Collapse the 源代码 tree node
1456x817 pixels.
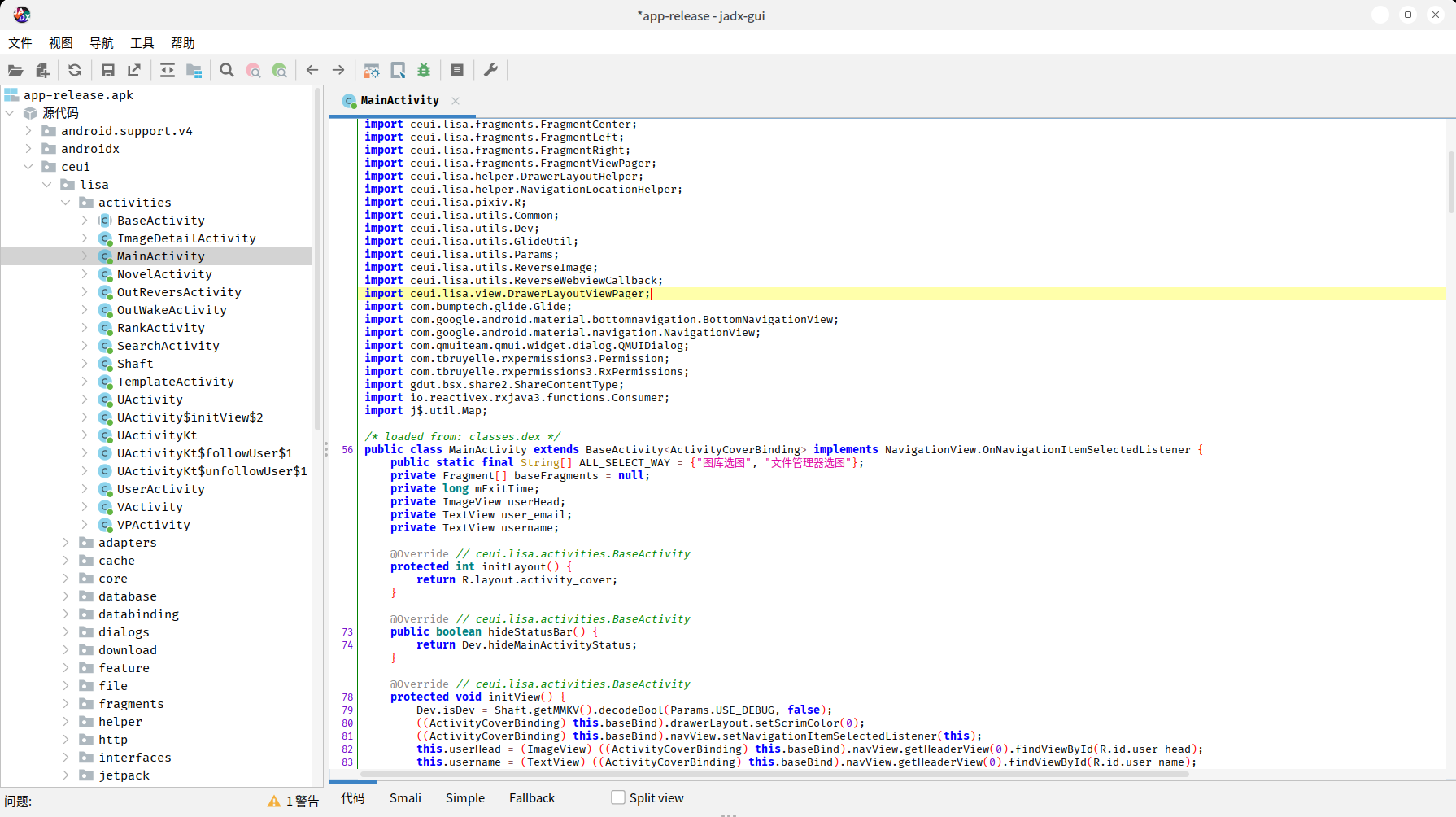[10, 113]
